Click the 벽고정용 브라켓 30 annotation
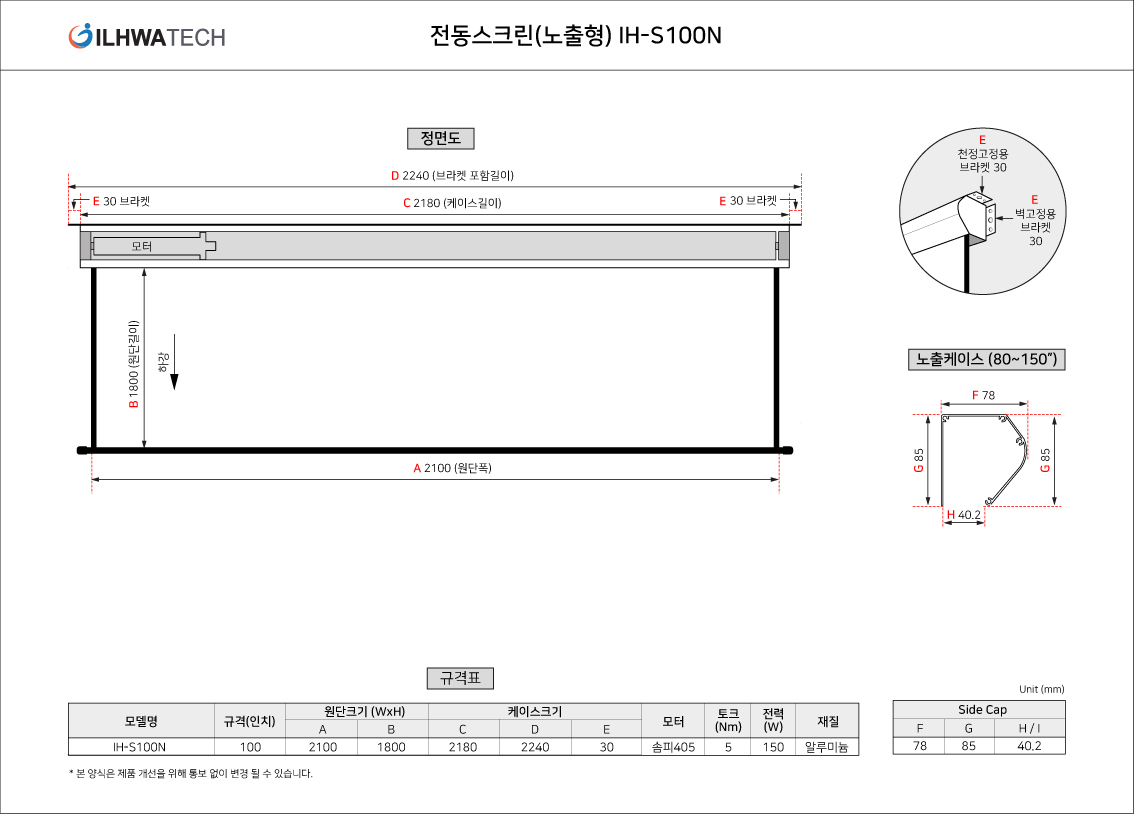Image resolution: width=1134 pixels, height=814 pixels. (1034, 220)
